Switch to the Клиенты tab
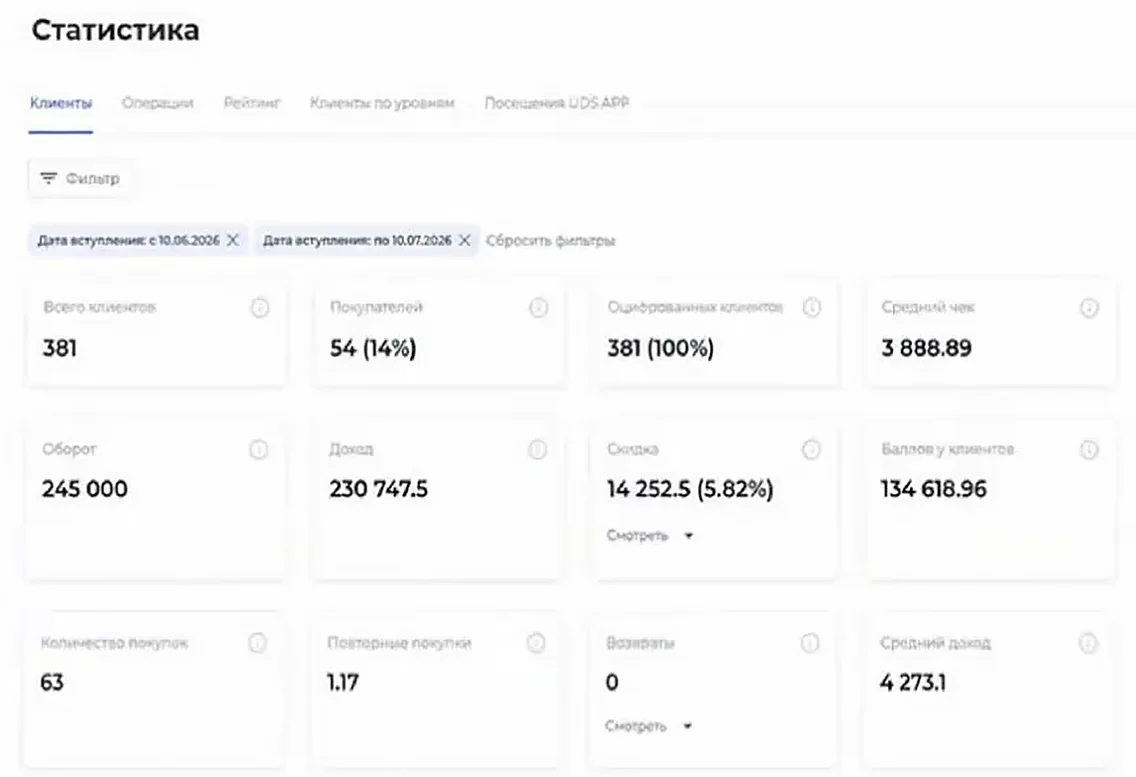Viewport: 1136px width, 777px height. tap(61, 103)
